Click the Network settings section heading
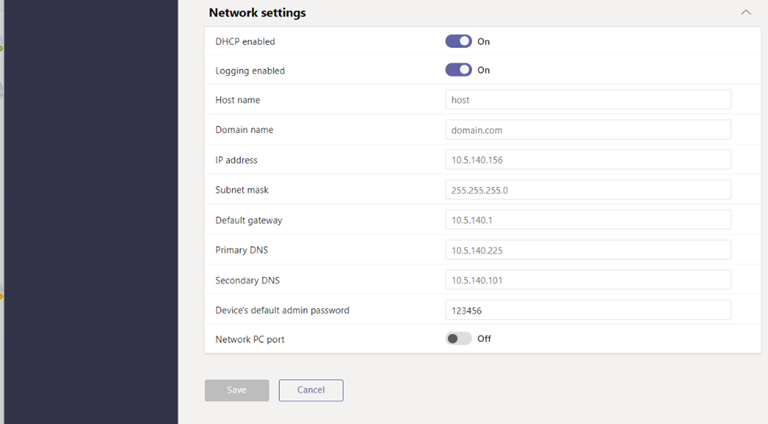768x424 pixels. tap(257, 13)
